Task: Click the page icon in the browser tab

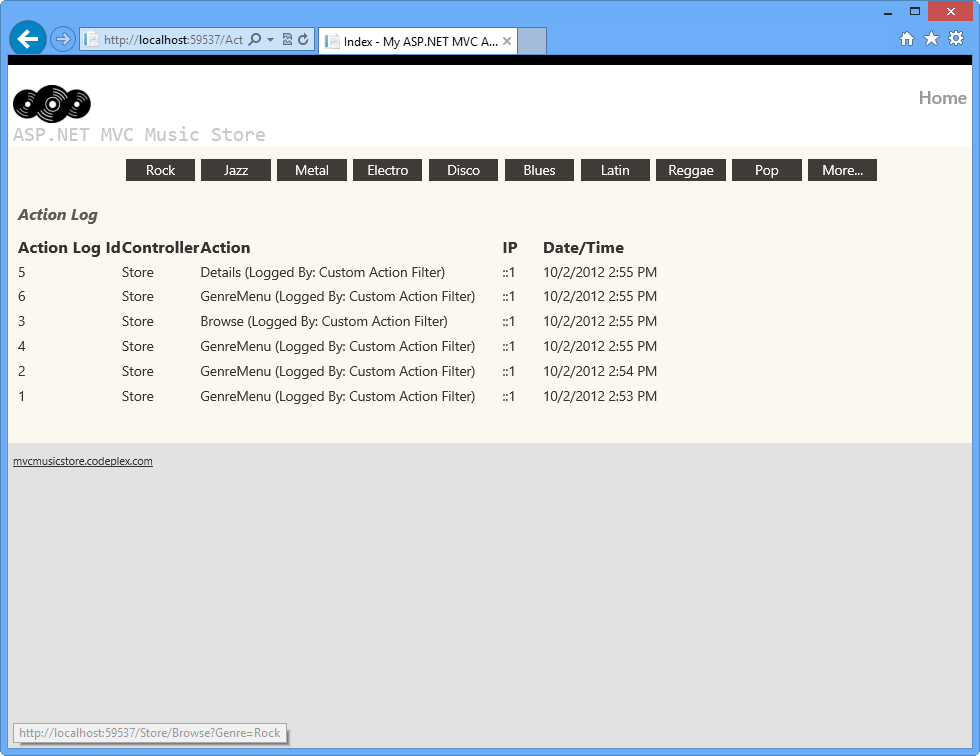Action: pos(331,40)
